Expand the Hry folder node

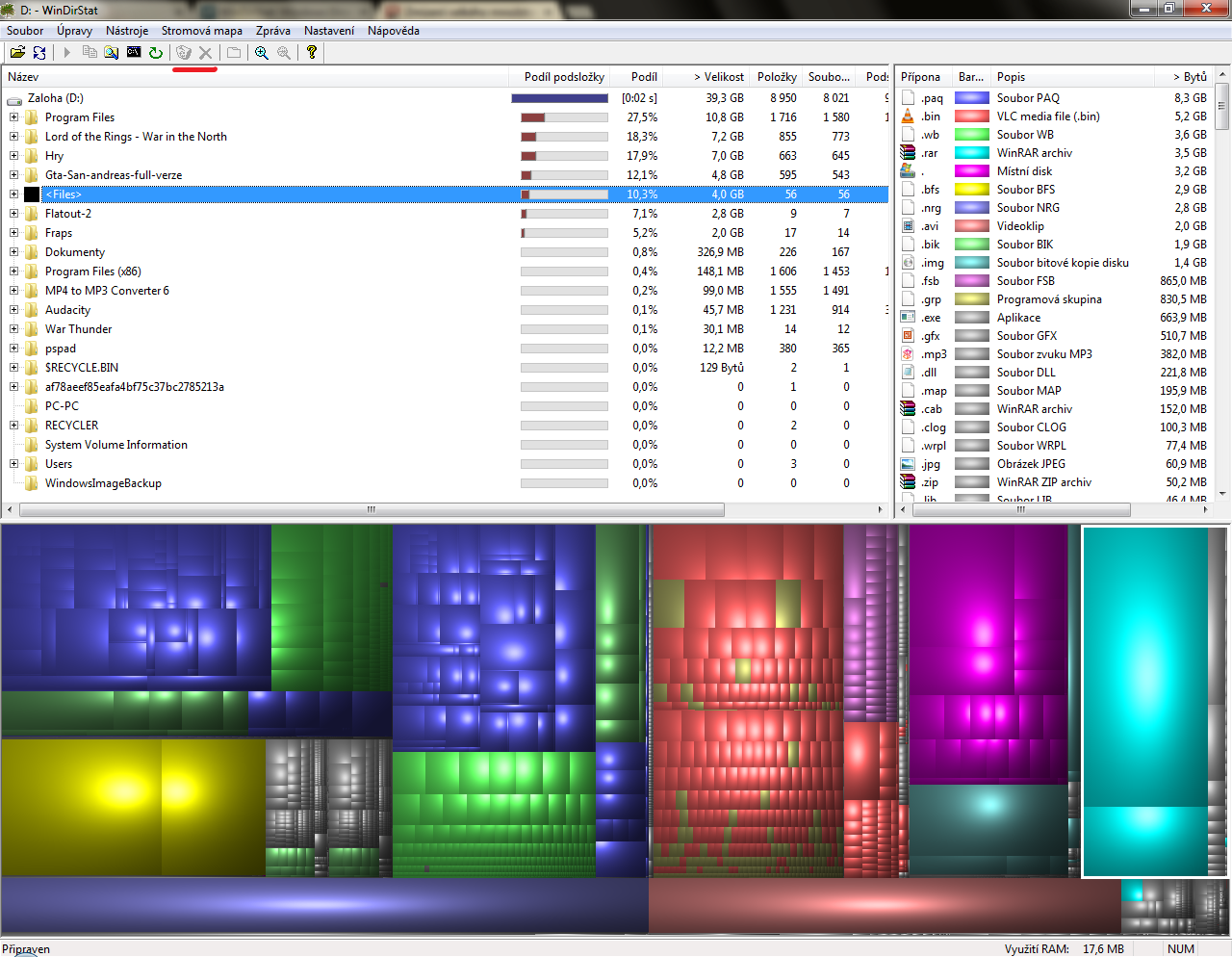coord(13,156)
